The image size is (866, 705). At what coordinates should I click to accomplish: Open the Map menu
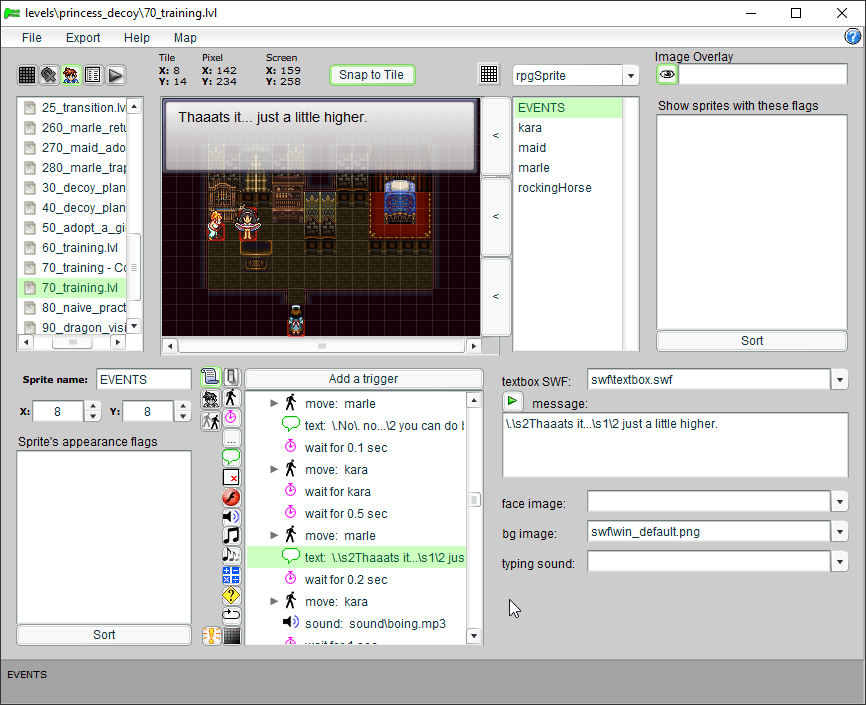185,38
